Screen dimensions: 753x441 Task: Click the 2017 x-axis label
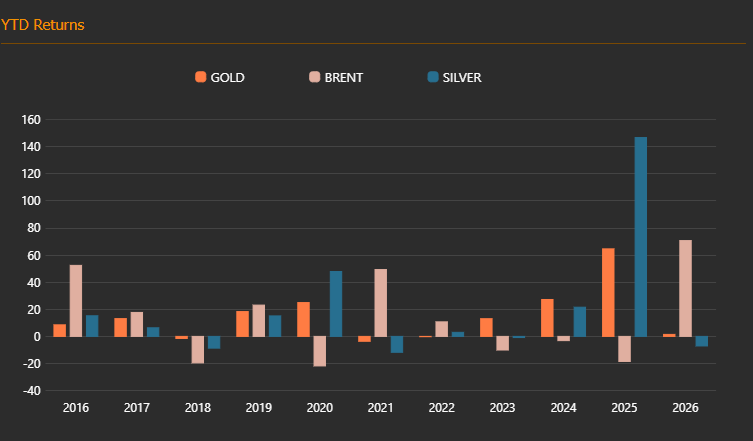pyautogui.click(x=137, y=408)
